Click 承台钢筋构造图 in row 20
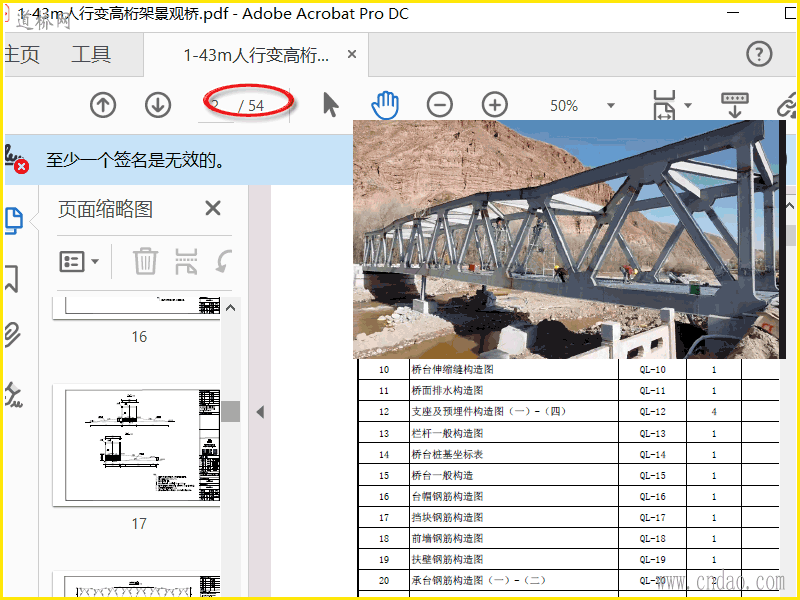Screen dimensions: 800x600 (x=479, y=580)
